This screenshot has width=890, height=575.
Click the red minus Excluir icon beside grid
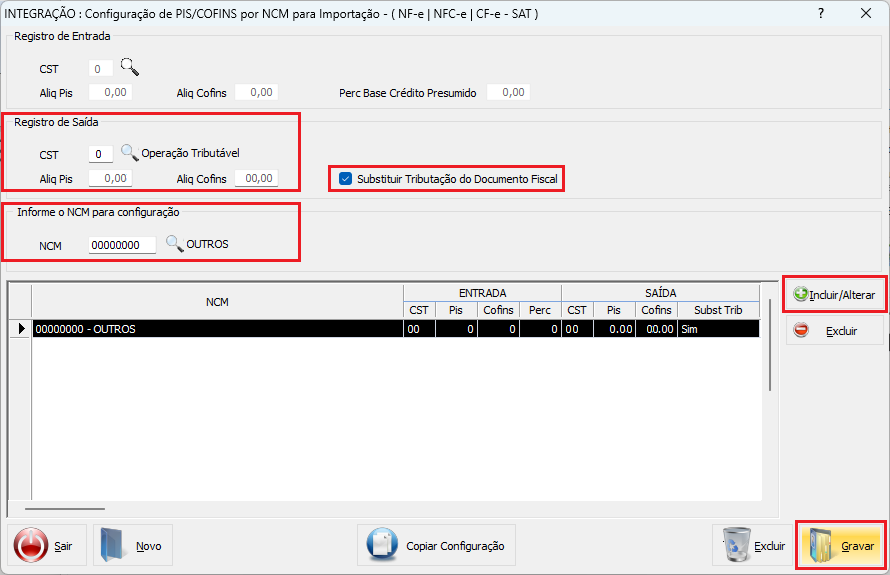coord(801,330)
